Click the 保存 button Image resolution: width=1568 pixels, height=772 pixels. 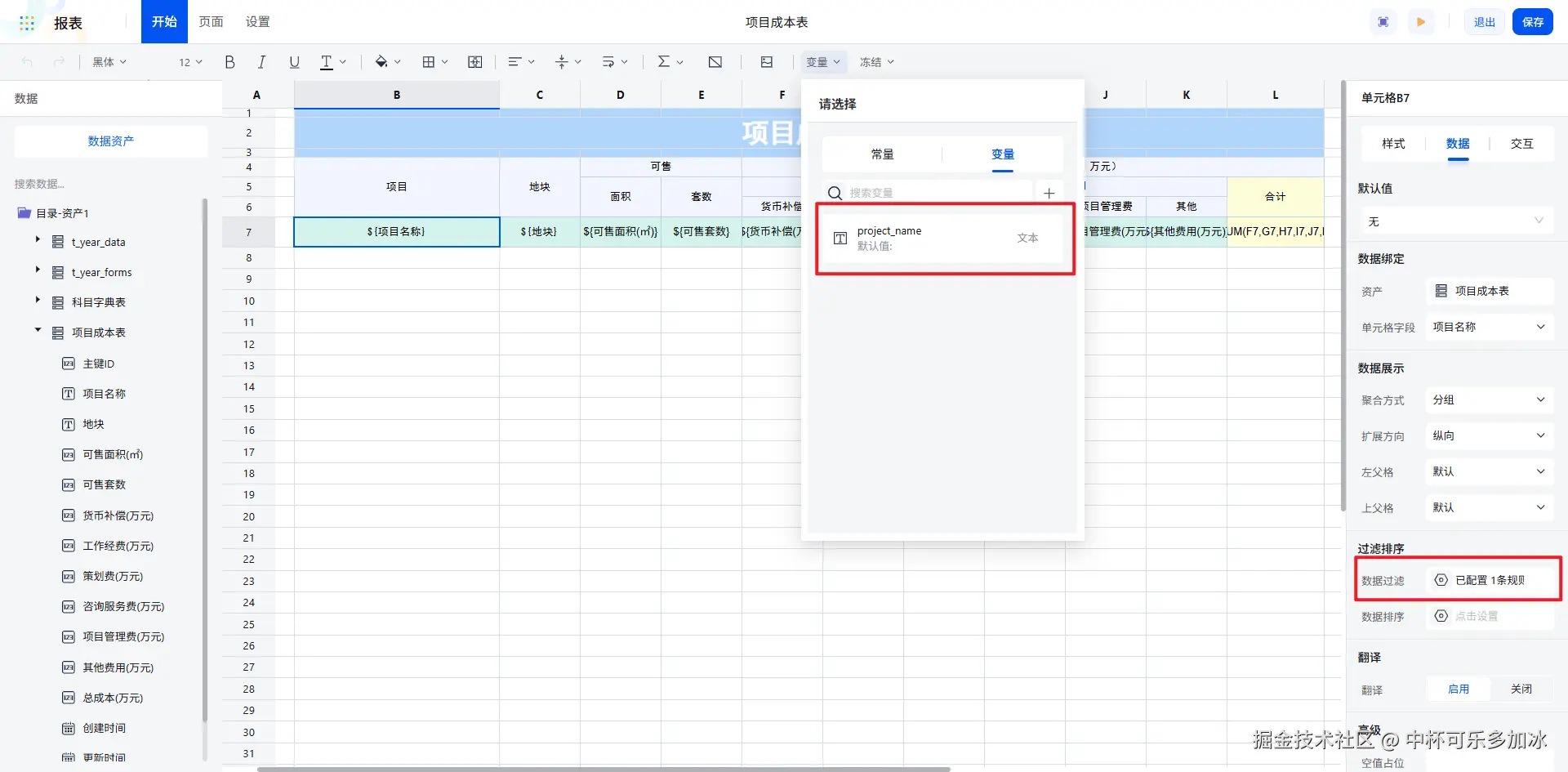tap(1533, 22)
